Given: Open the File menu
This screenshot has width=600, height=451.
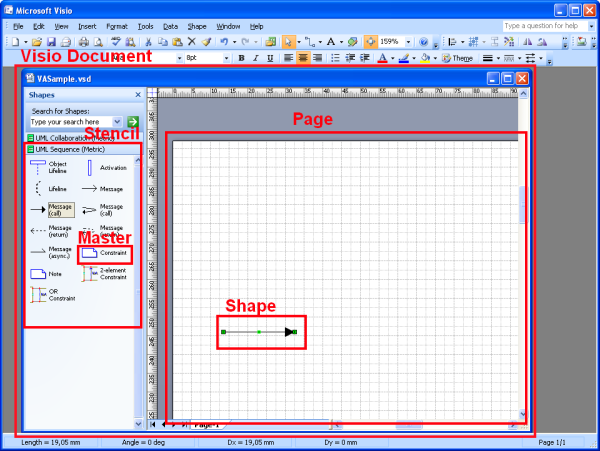Looking at the screenshot, I should click(18, 26).
